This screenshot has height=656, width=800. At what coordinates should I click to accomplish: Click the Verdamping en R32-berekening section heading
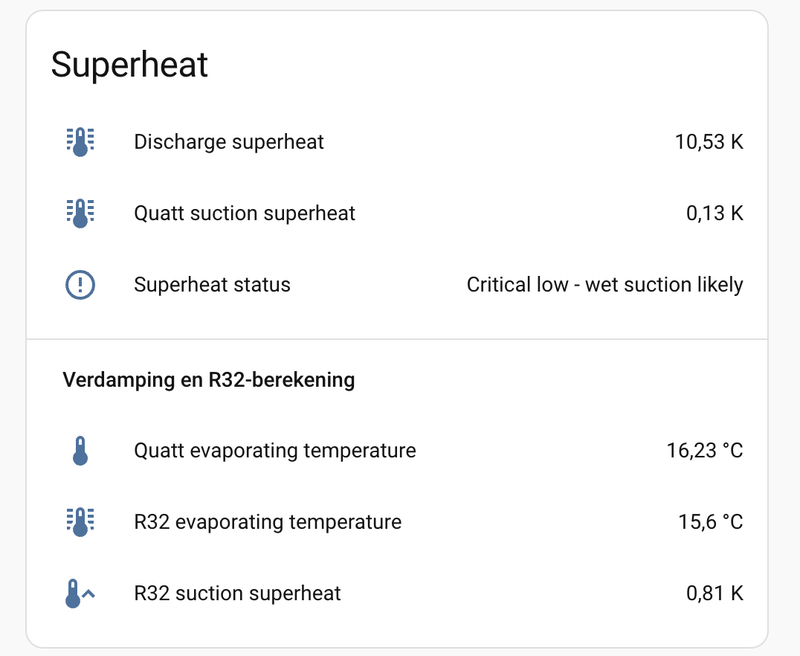pos(209,380)
